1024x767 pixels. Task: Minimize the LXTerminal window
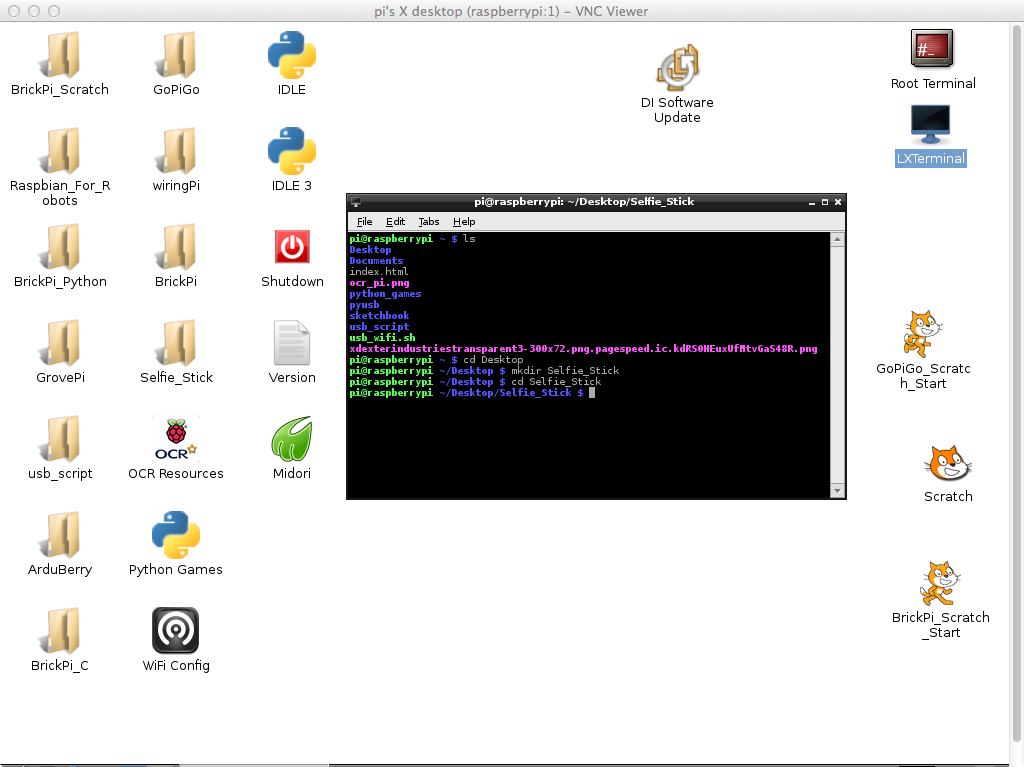812,203
